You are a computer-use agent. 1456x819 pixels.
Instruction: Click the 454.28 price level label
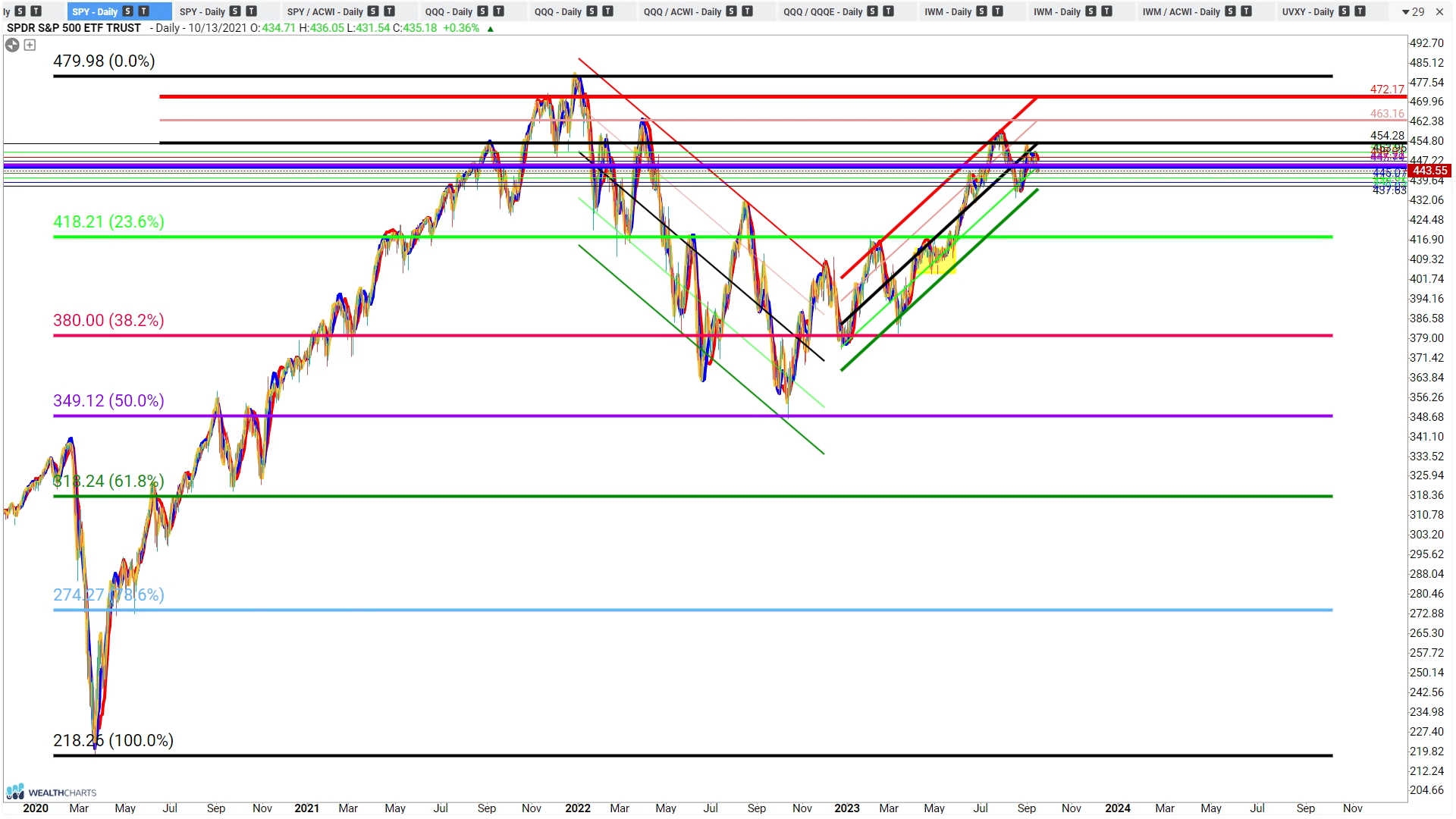pyautogui.click(x=1387, y=136)
